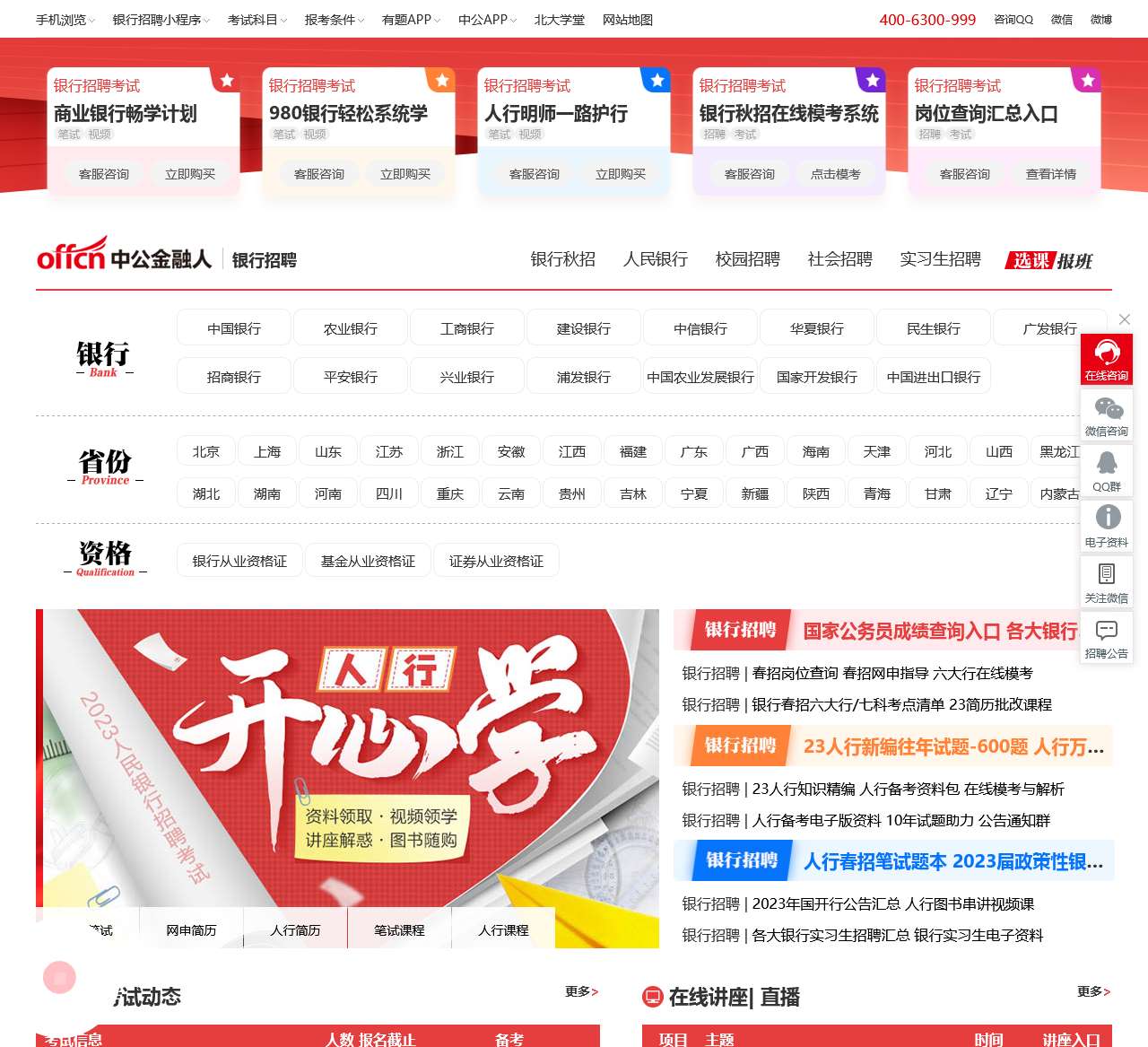
Task: Open 银行从业资格证 qualification
Action: (239, 561)
